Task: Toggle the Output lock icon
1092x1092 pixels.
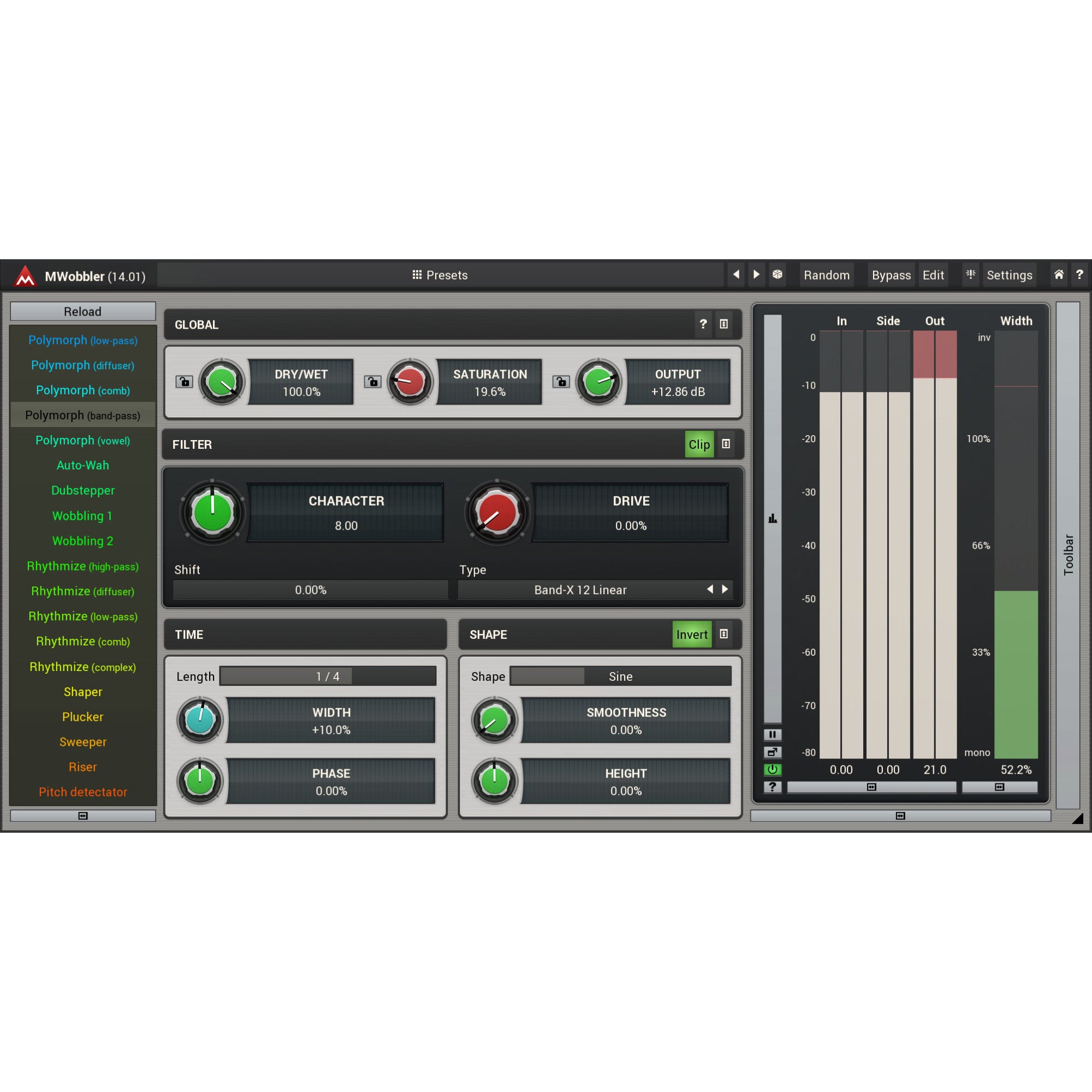Action: coord(561,382)
